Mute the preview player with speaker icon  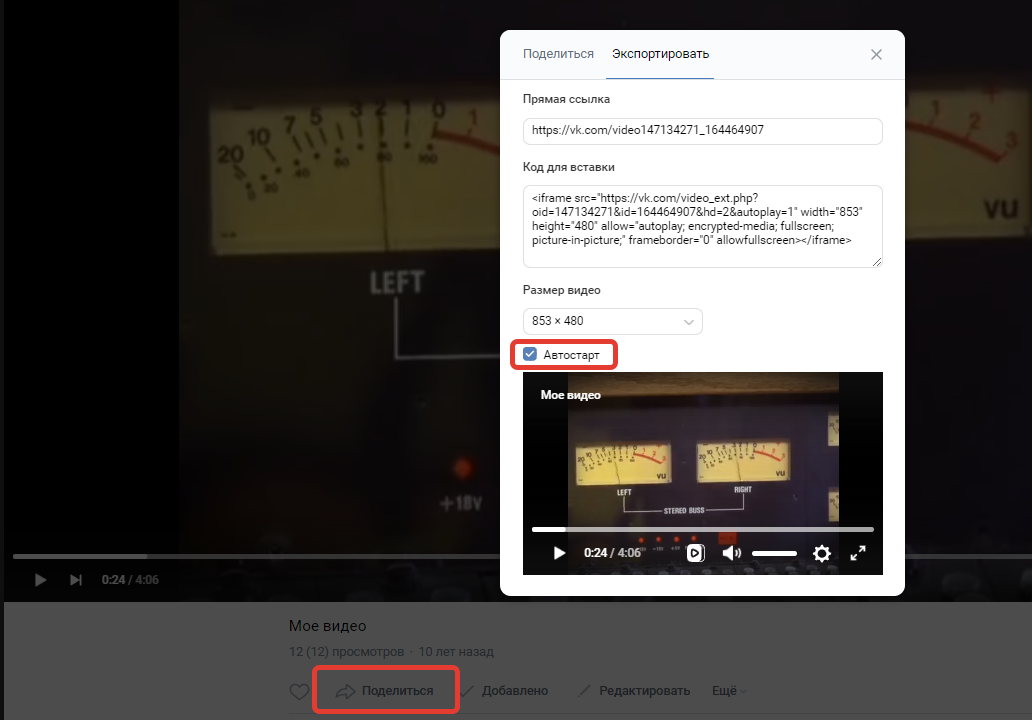click(x=731, y=553)
